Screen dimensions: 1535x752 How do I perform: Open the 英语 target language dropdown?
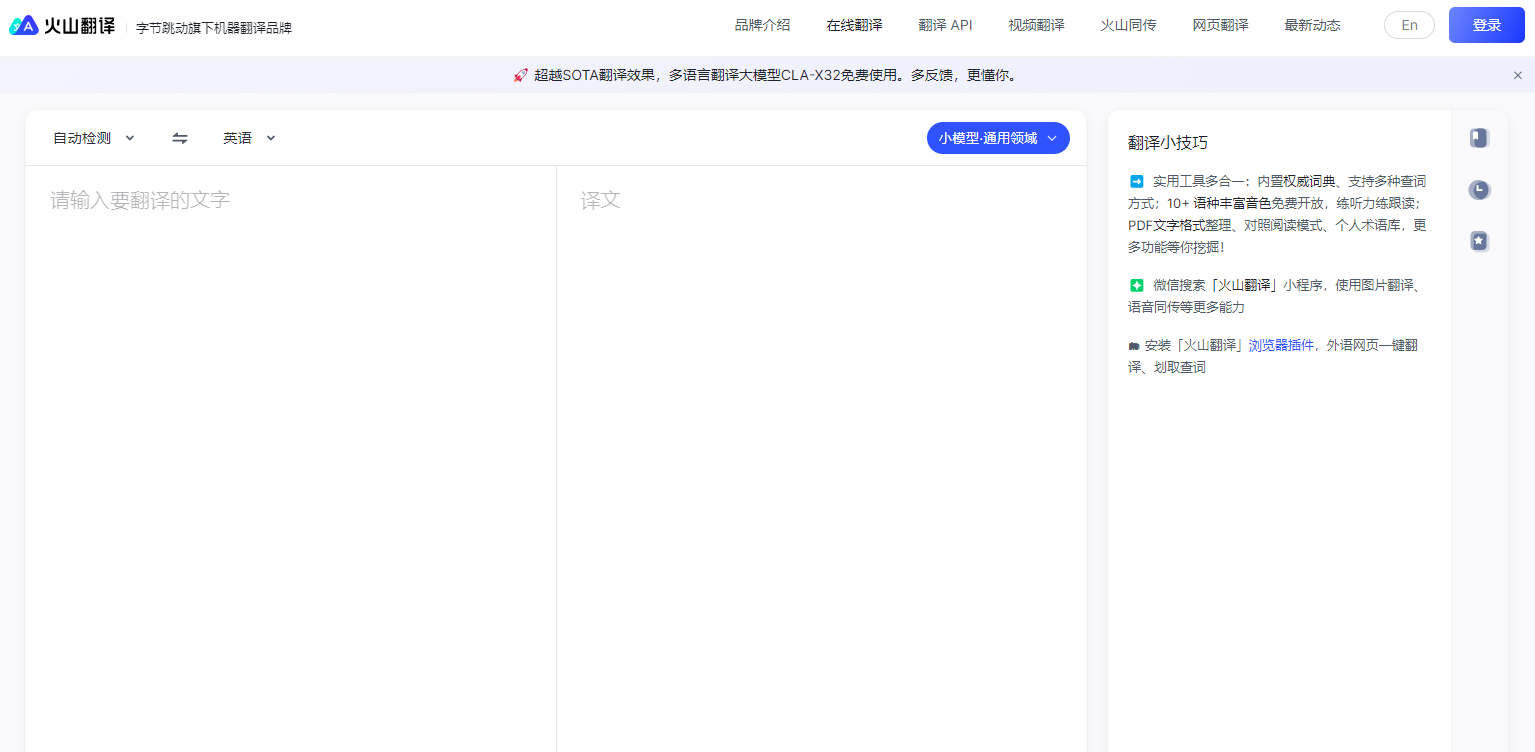tap(249, 138)
